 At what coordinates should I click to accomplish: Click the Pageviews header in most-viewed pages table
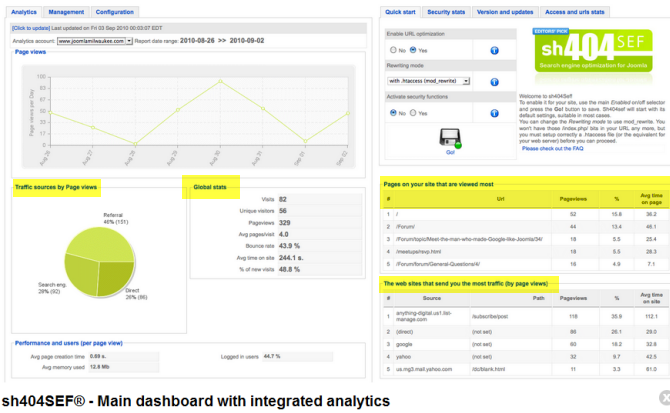573,199
